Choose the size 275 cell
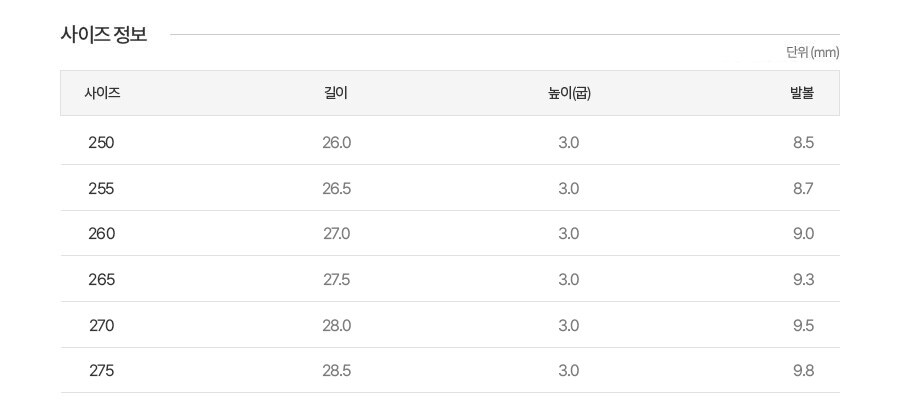 [101, 370]
